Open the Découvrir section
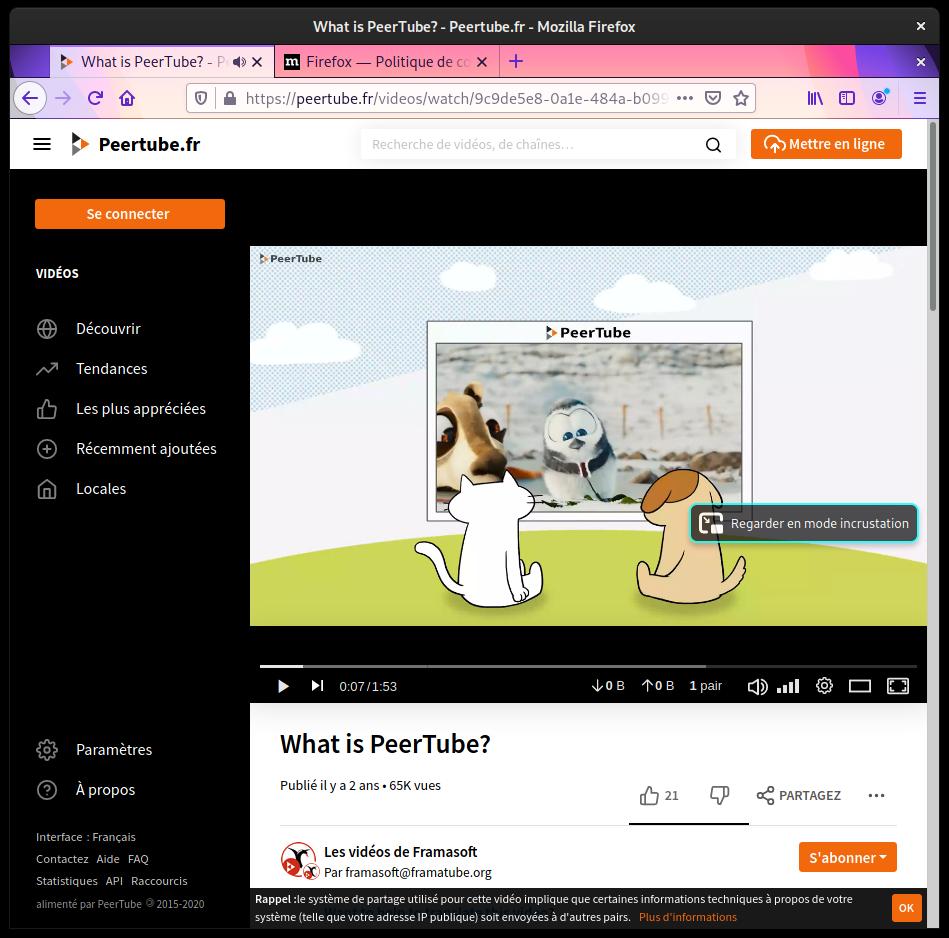949x938 pixels. click(88, 329)
